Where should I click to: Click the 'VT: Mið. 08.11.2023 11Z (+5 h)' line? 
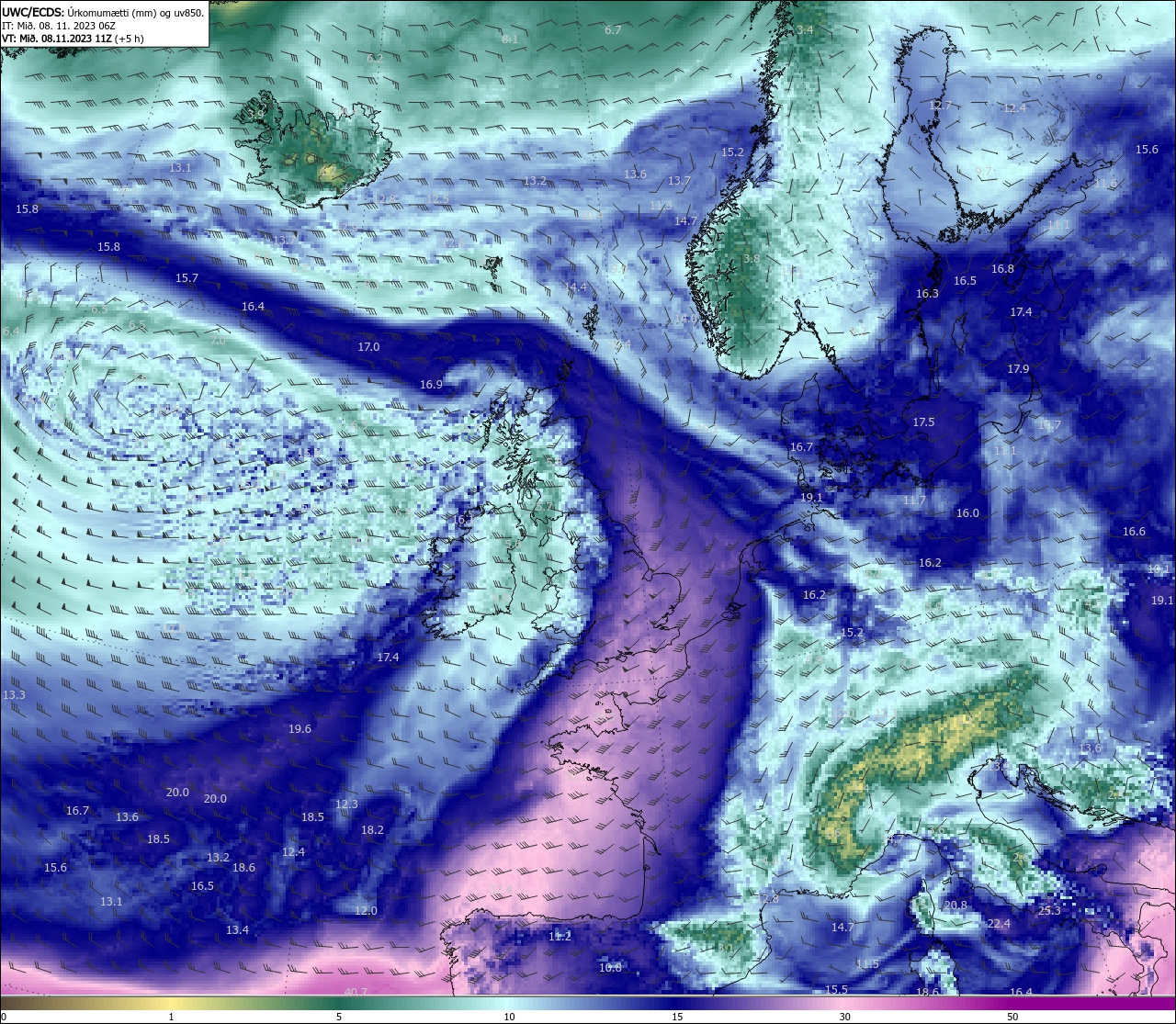tap(73, 39)
